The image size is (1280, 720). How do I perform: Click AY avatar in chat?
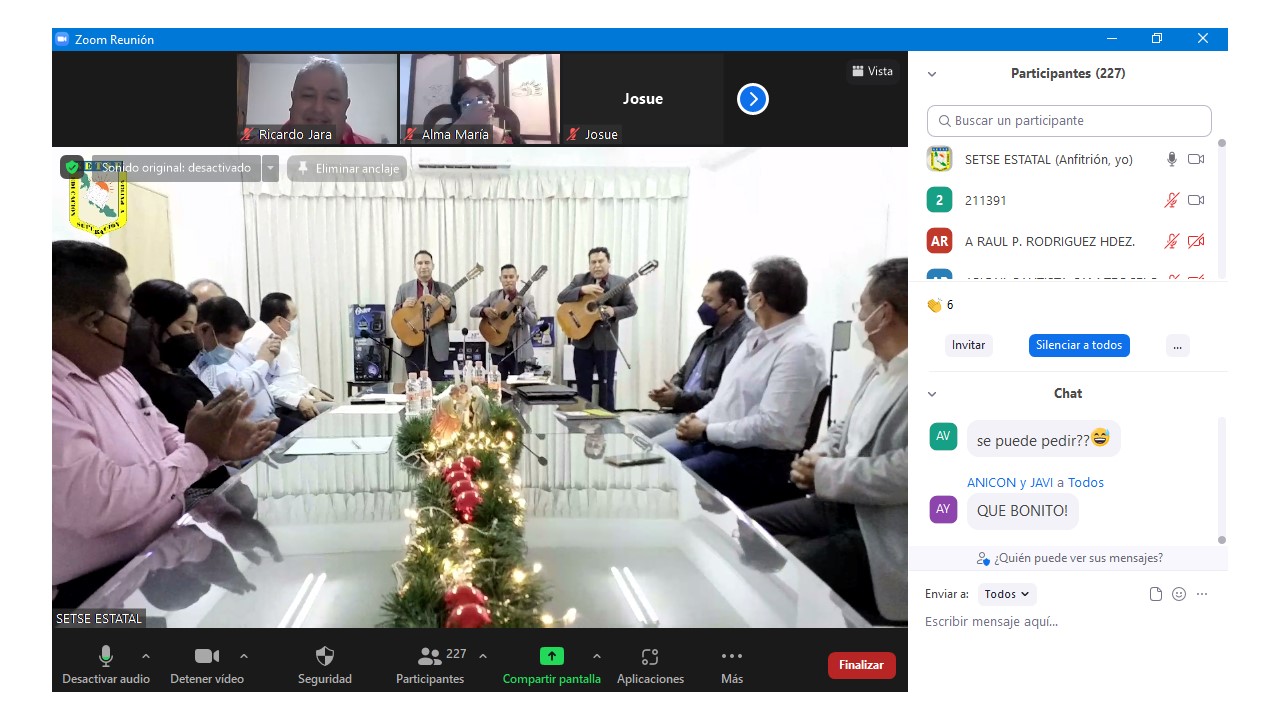(943, 509)
